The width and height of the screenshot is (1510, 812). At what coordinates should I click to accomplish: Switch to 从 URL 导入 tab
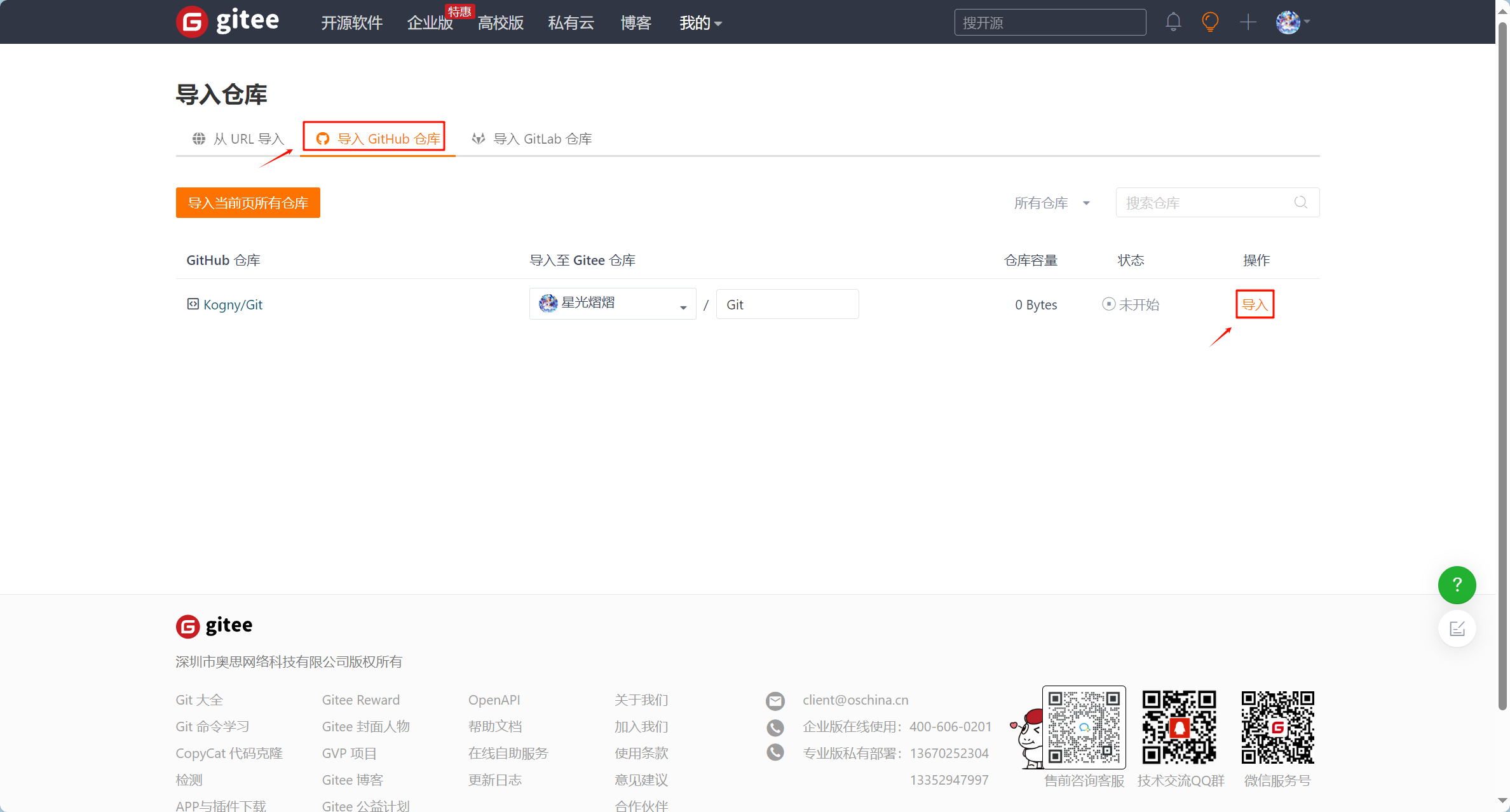238,139
